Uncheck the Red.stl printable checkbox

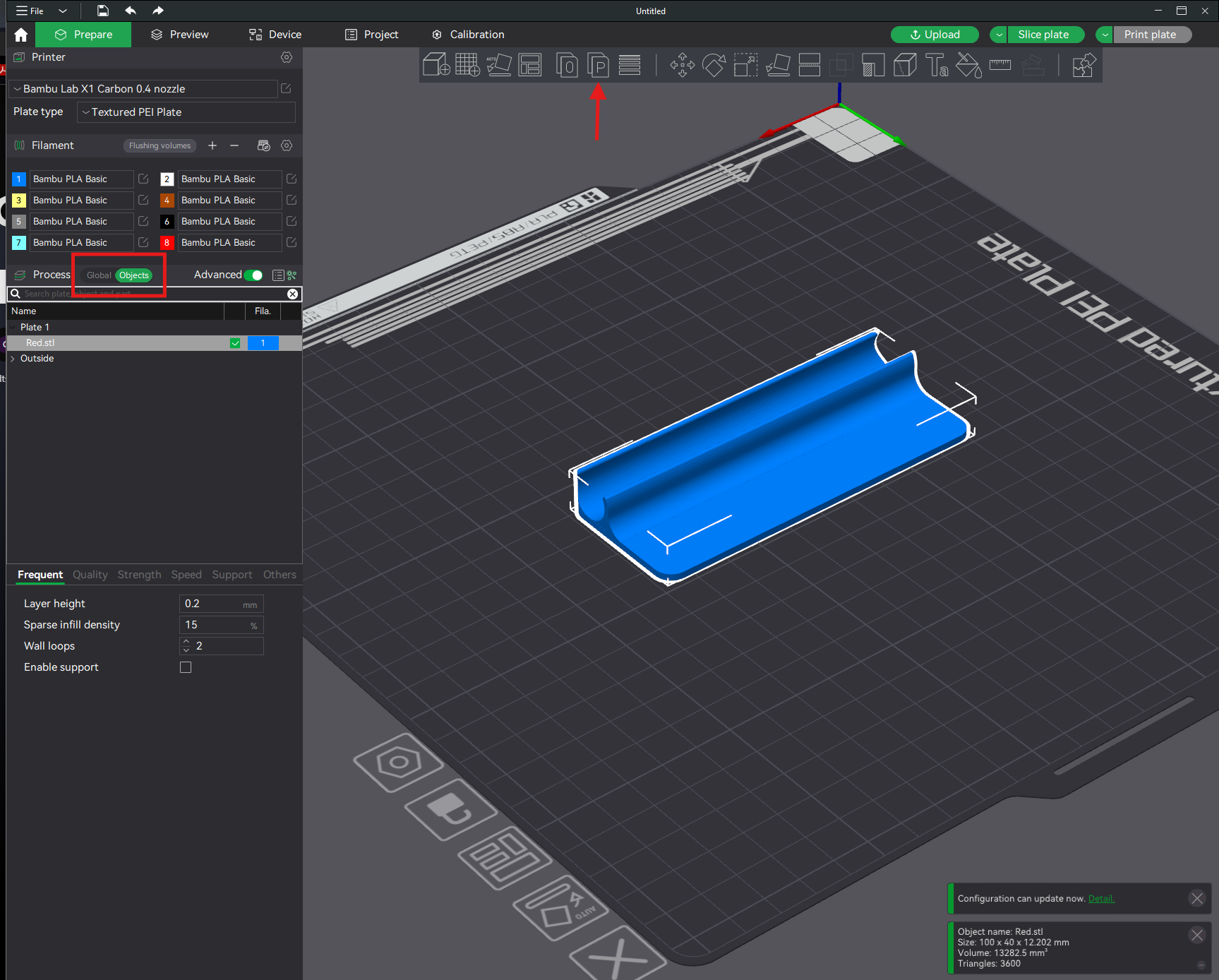[x=235, y=343]
